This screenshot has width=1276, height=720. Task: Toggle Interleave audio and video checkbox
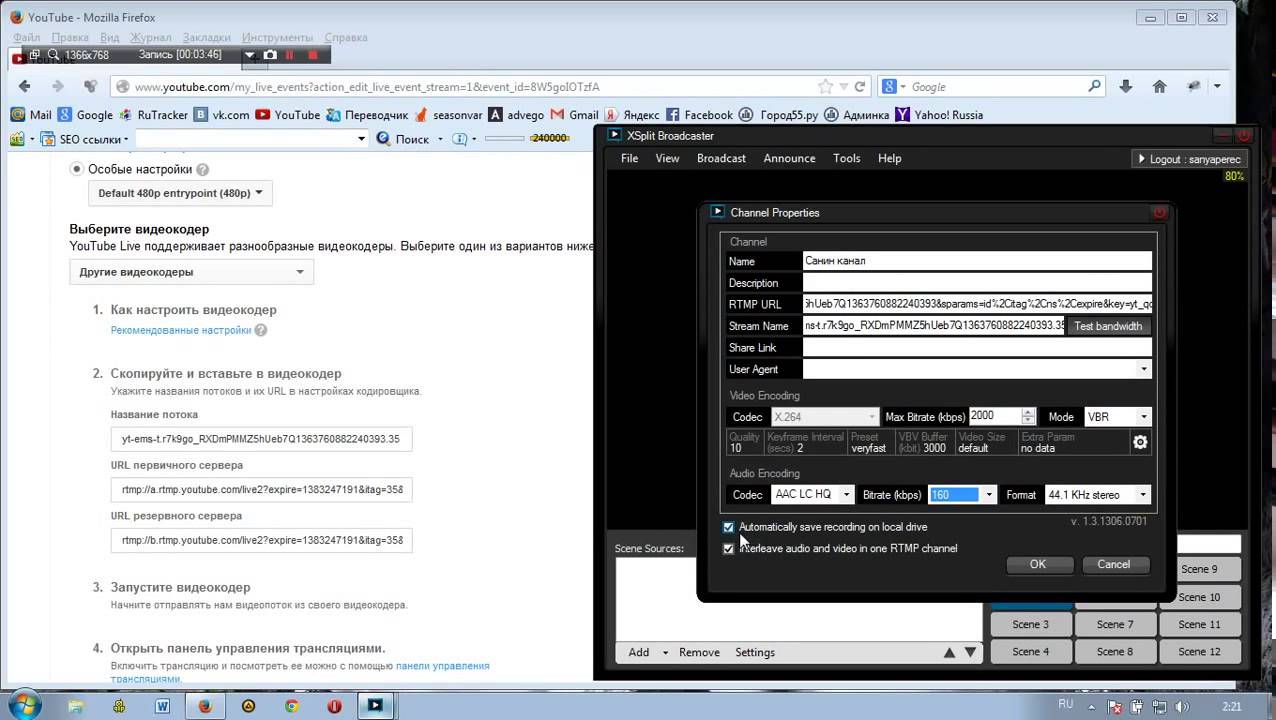(x=728, y=548)
